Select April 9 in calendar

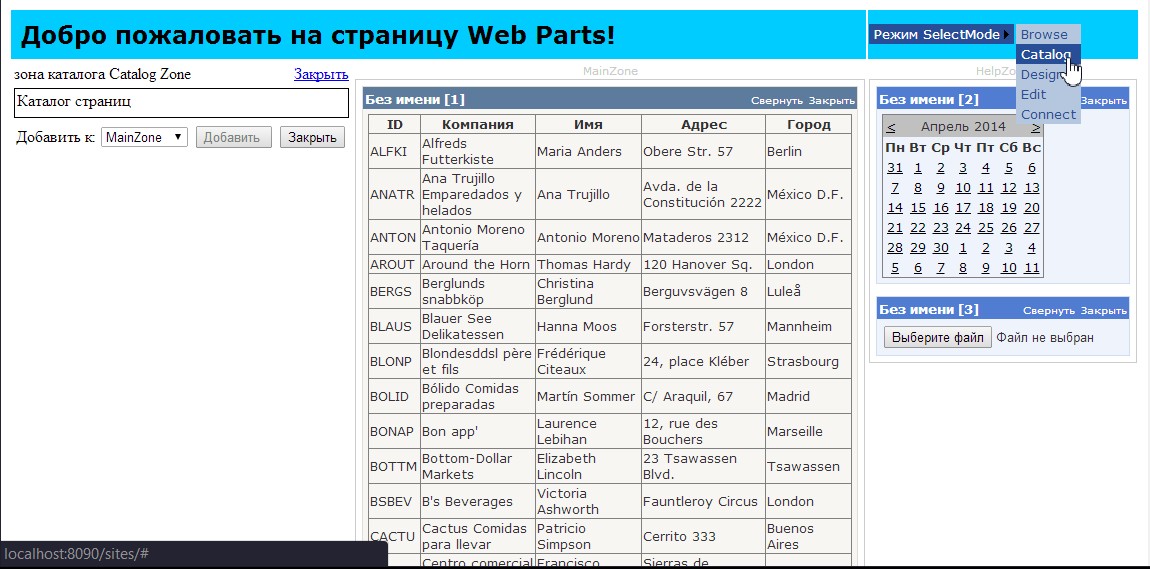pyautogui.click(x=940, y=188)
